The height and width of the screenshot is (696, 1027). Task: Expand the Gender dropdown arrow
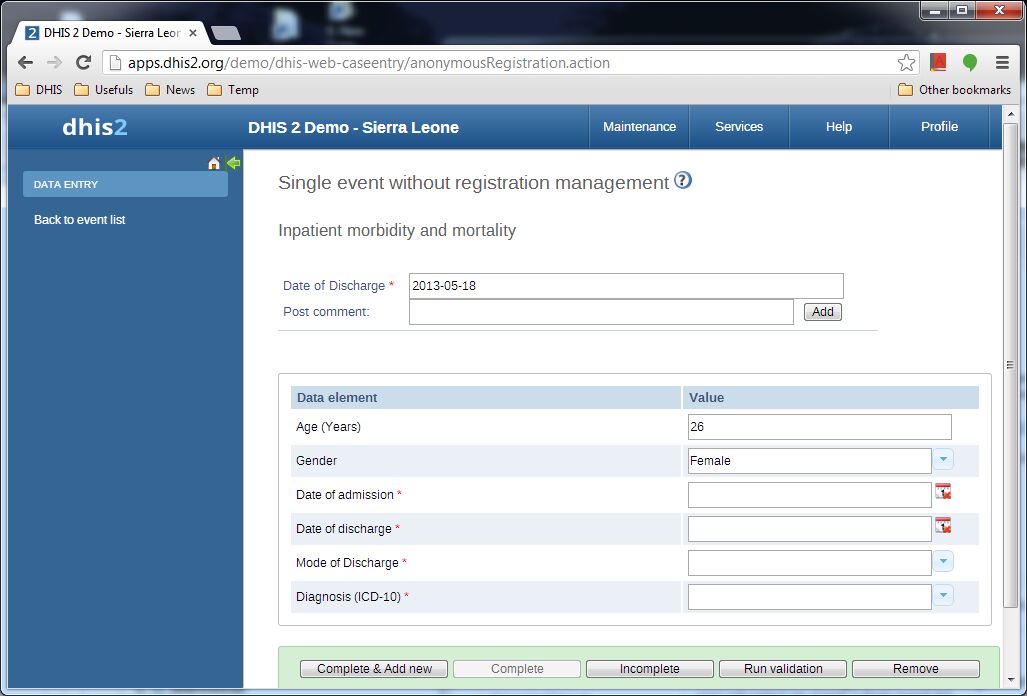pyautogui.click(x=943, y=460)
